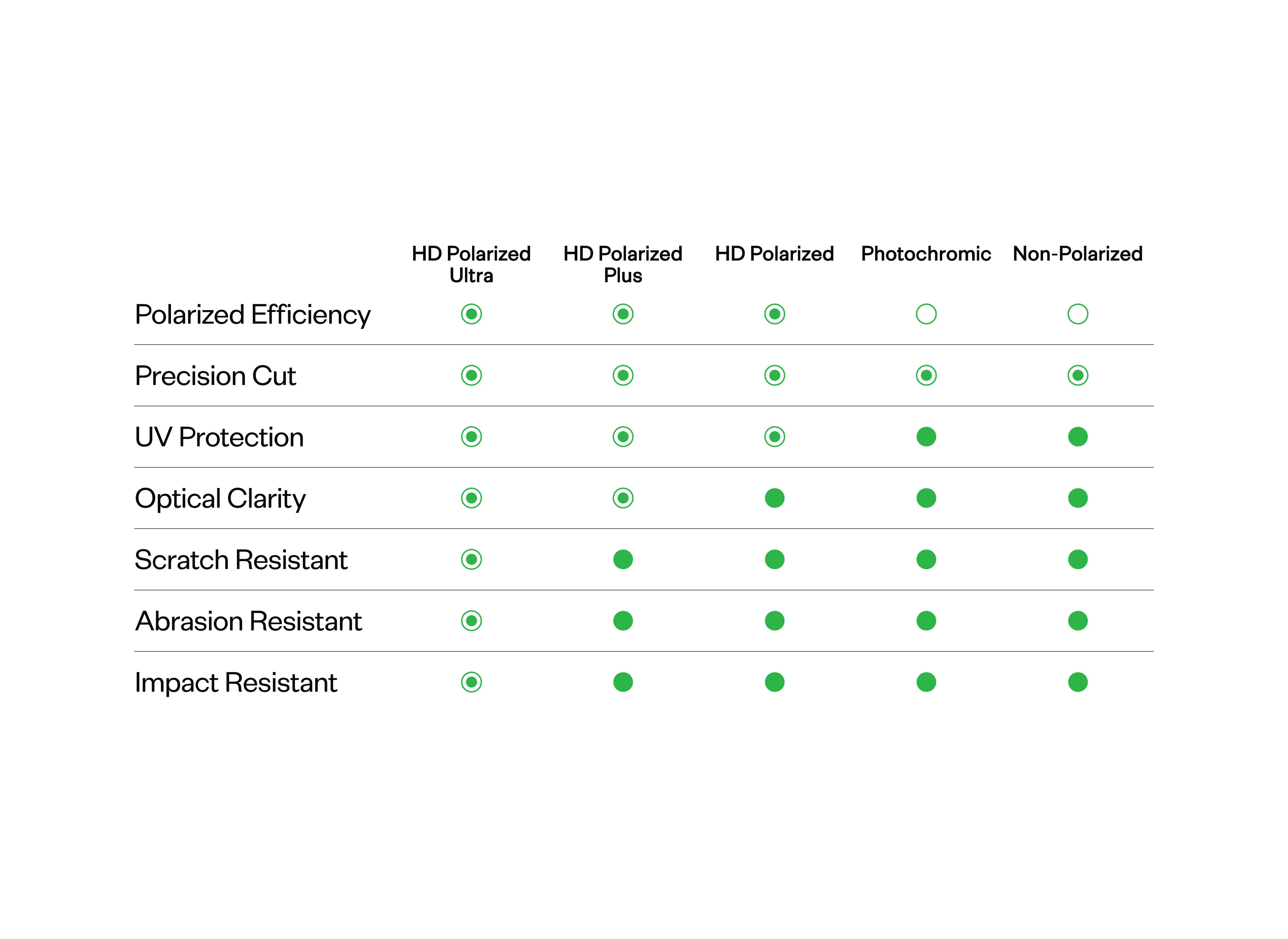Click Polarized Efficiency indicator for HD Polarized Ultra
Image resolution: width=1288 pixels, height=939 pixels.
click(x=471, y=314)
